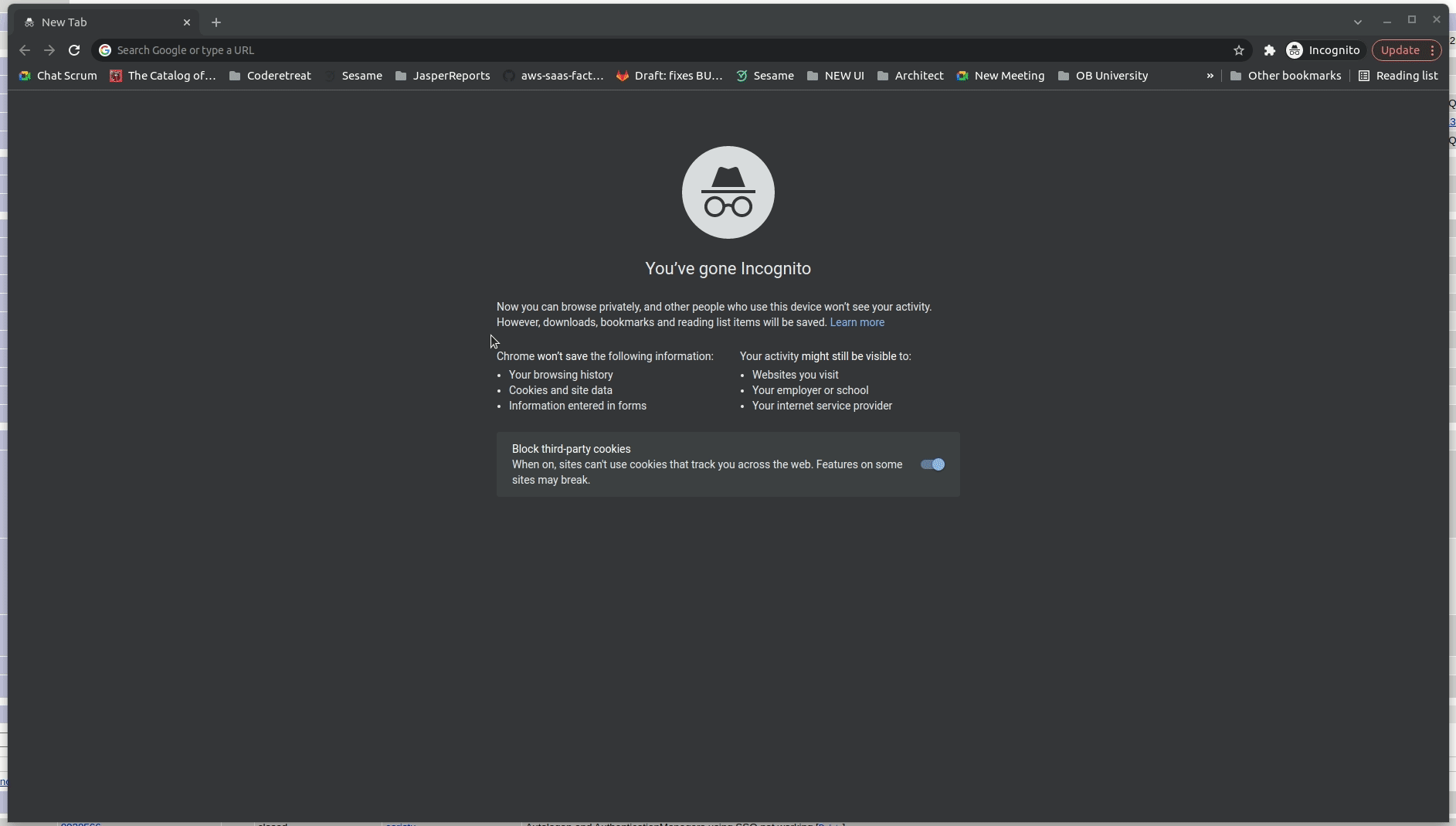
Task: Open a new tab with the plus button
Action: [x=216, y=22]
